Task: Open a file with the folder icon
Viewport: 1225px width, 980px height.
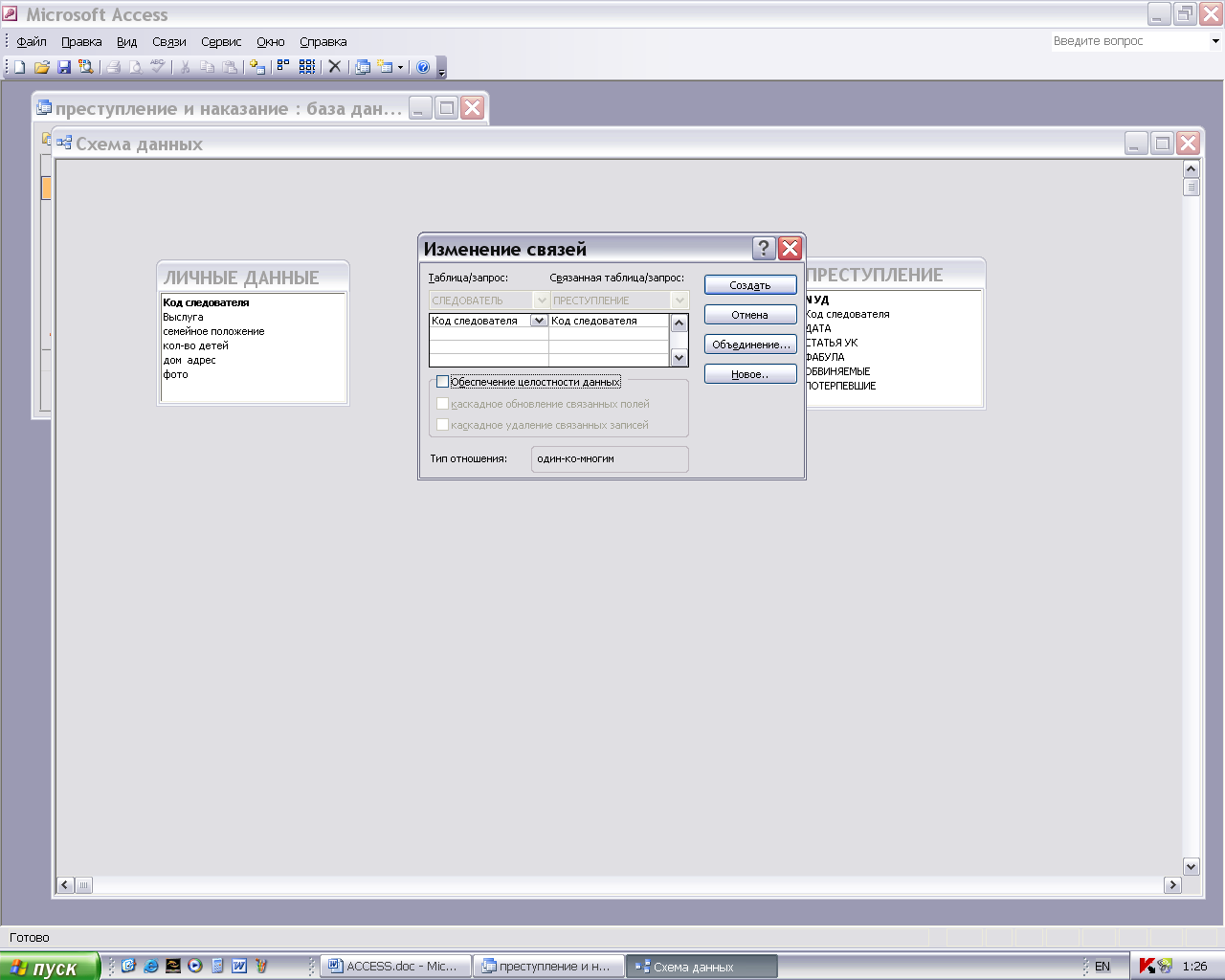Action: (x=41, y=67)
